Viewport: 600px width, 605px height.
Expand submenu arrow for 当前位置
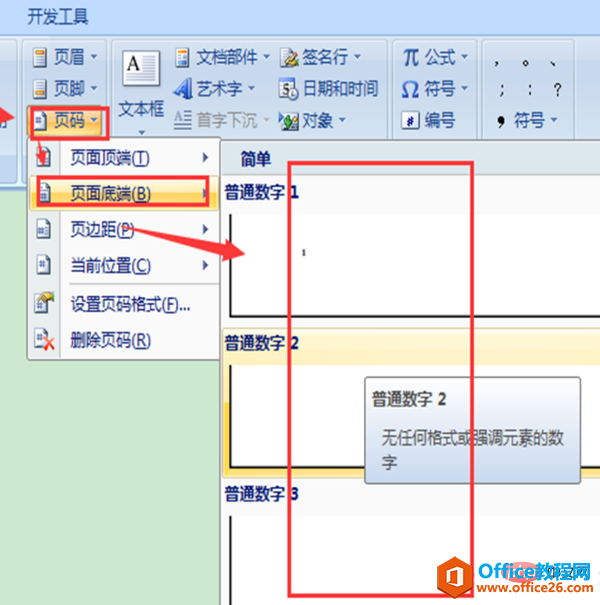205,265
